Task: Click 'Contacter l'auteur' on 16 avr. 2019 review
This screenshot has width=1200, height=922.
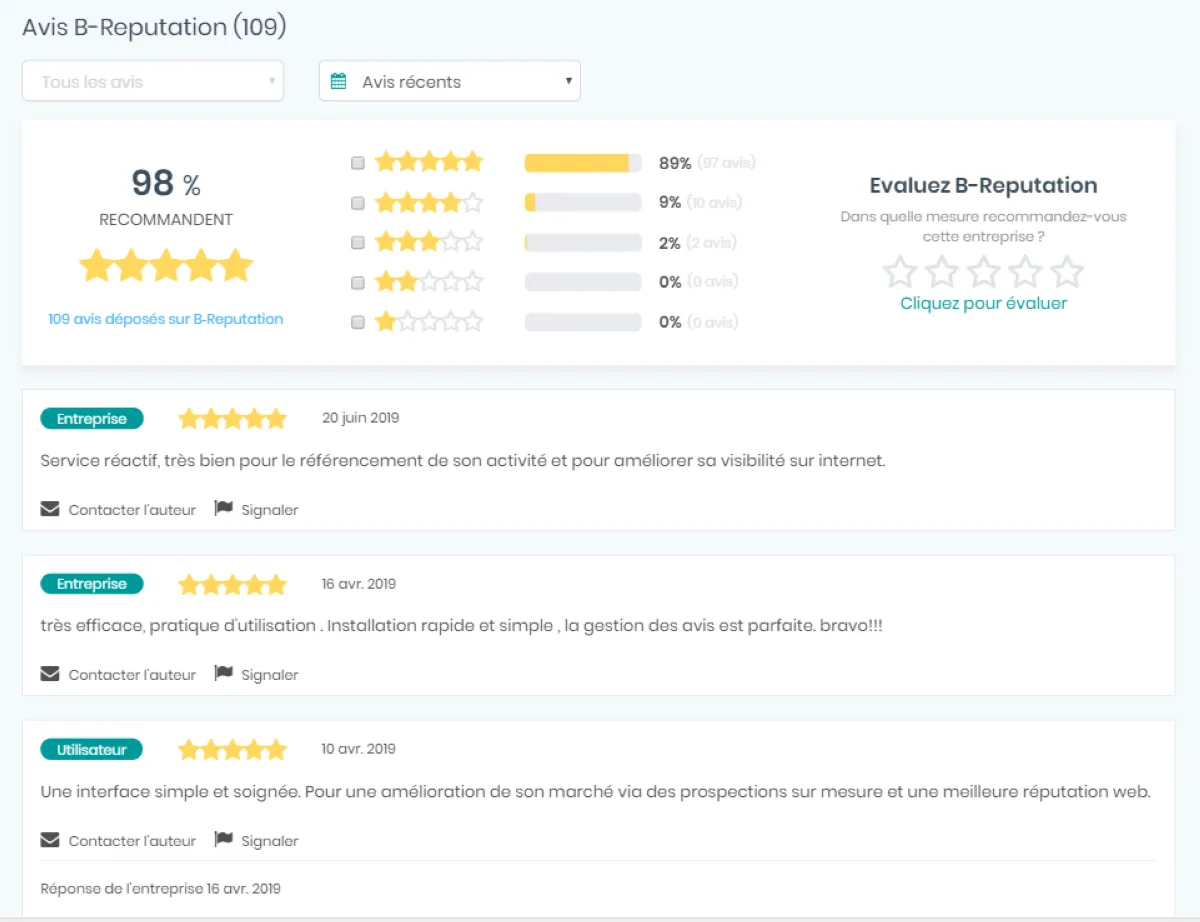Action: coord(132,675)
